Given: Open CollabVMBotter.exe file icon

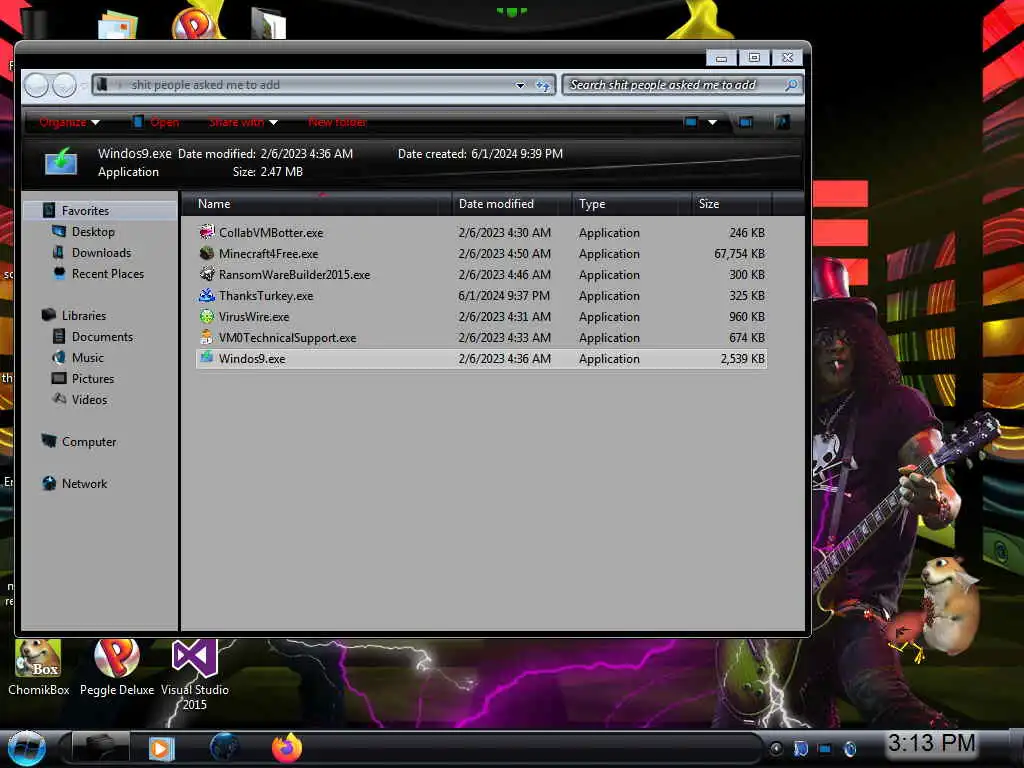Looking at the screenshot, I should tap(207, 232).
